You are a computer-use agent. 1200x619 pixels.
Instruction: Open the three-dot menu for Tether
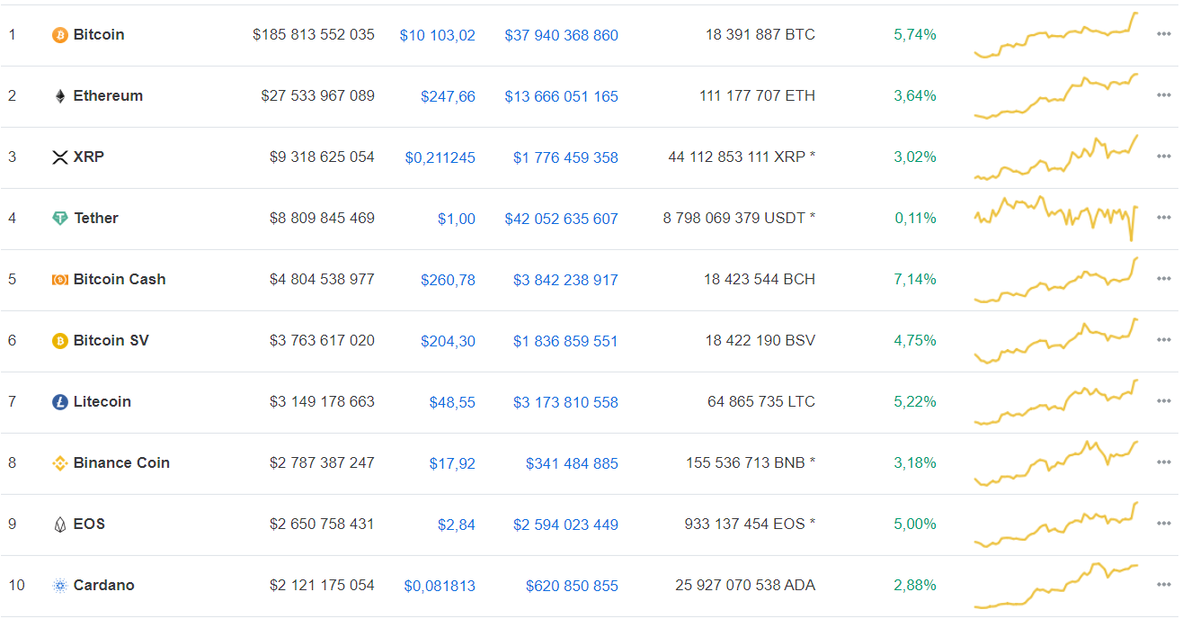point(1163,217)
